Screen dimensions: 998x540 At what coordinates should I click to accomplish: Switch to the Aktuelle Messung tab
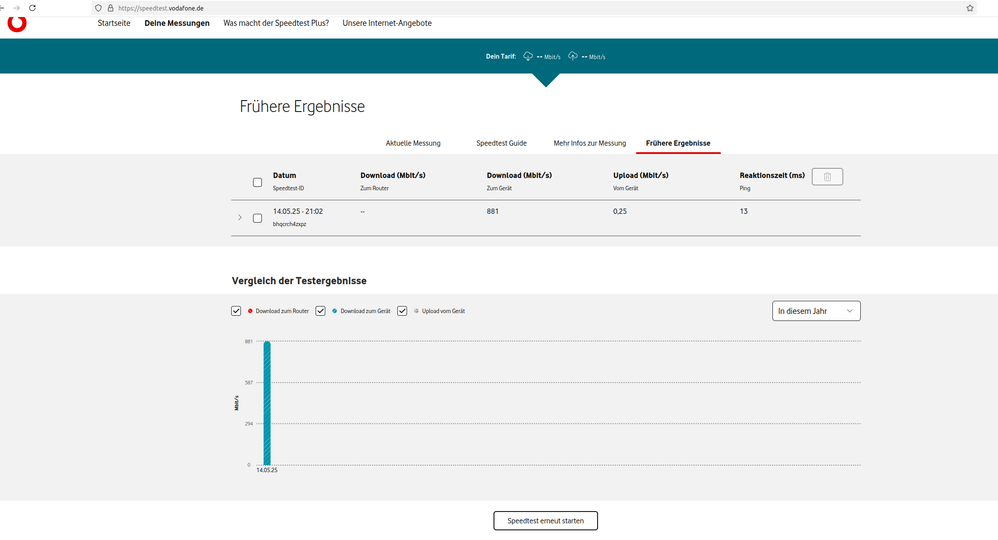tap(413, 143)
